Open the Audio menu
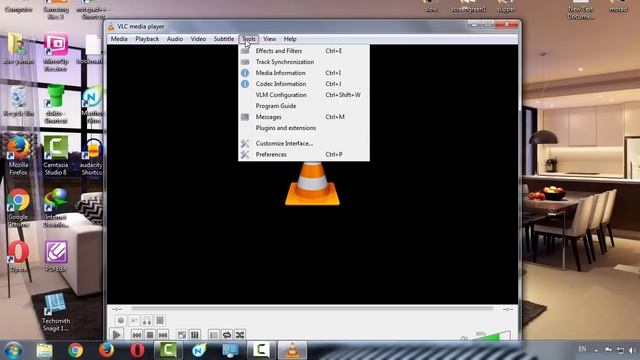This screenshot has height=360, width=640. [x=175, y=39]
